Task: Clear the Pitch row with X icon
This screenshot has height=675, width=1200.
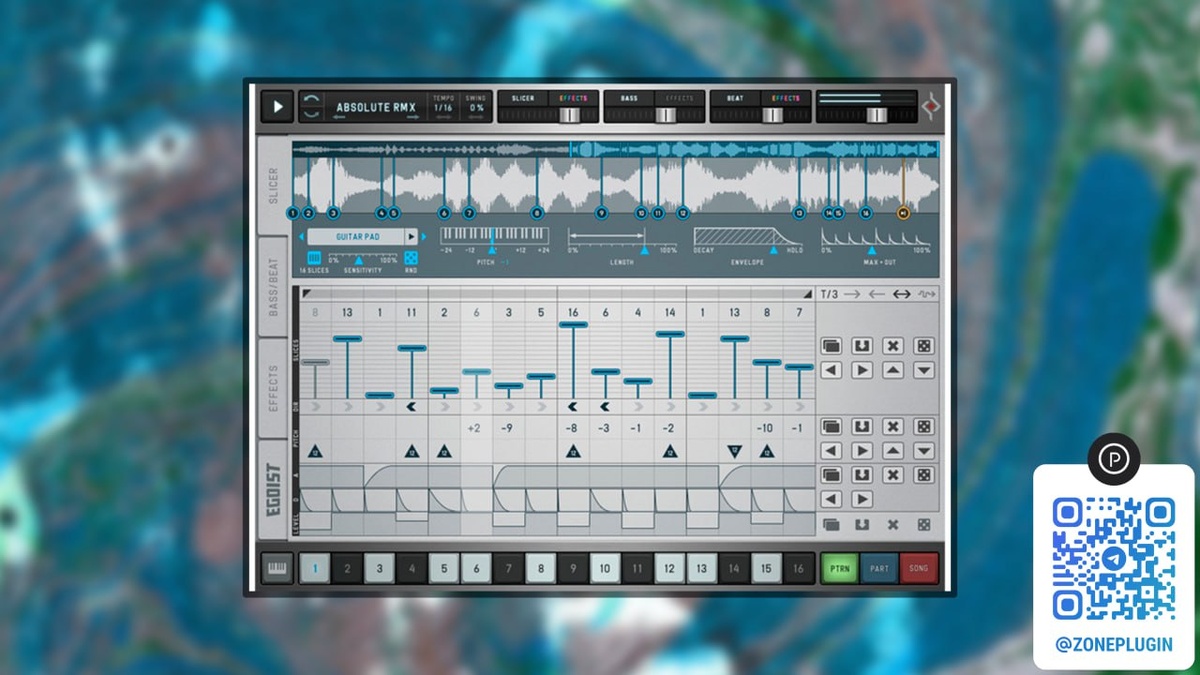Action: click(893, 427)
